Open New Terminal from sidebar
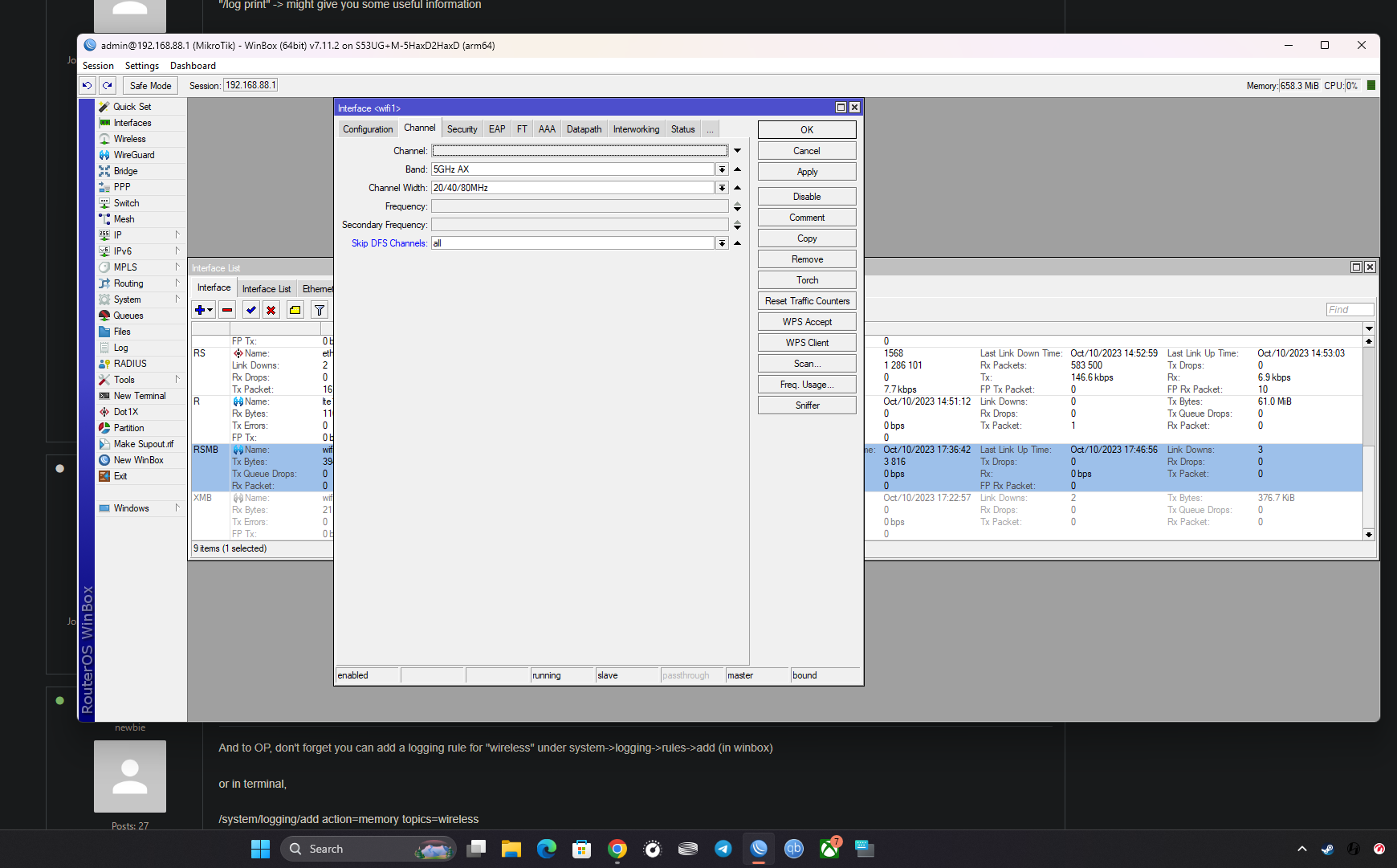Image resolution: width=1397 pixels, height=868 pixels. pyautogui.click(x=140, y=396)
